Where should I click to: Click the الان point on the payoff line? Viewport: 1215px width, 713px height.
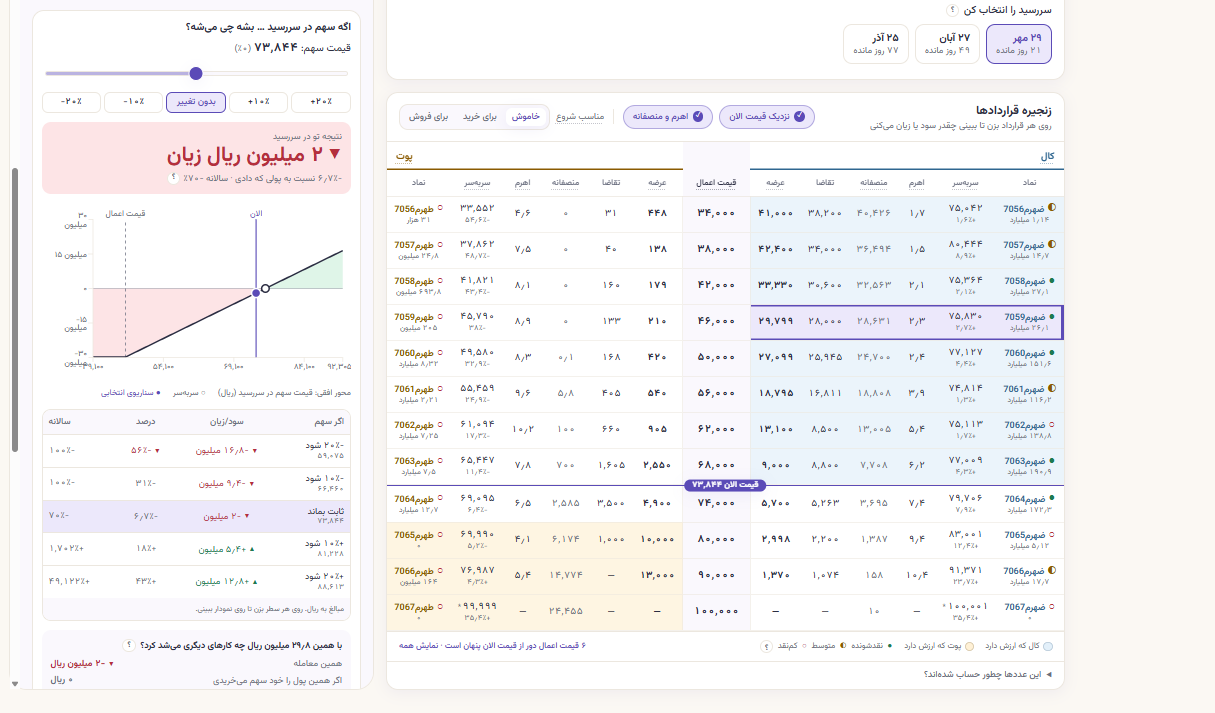pos(256,293)
